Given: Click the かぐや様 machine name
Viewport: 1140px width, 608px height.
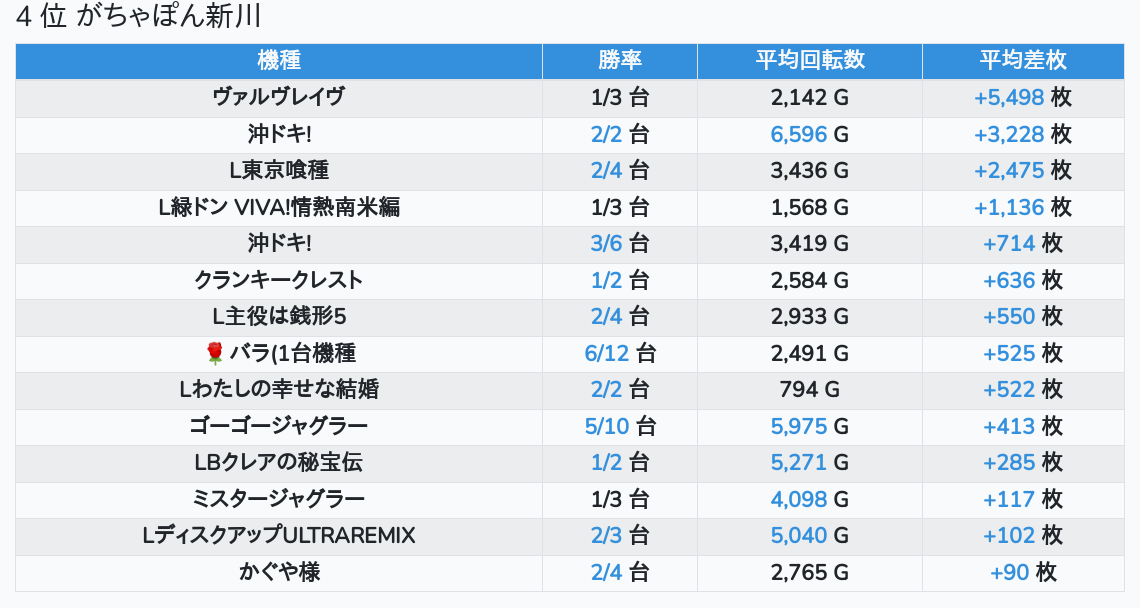Looking at the screenshot, I should [x=279, y=572].
